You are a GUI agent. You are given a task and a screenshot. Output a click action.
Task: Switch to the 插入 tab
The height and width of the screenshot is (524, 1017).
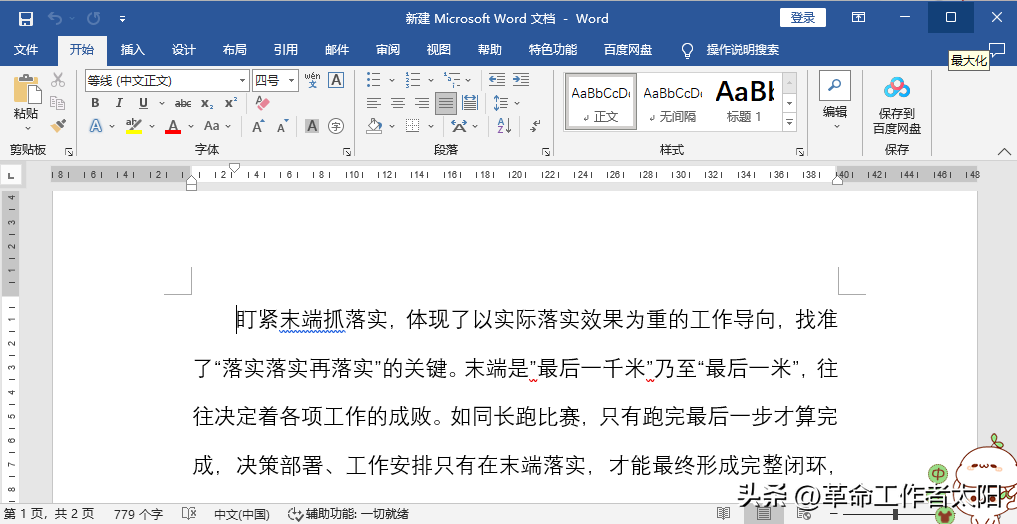click(x=133, y=50)
